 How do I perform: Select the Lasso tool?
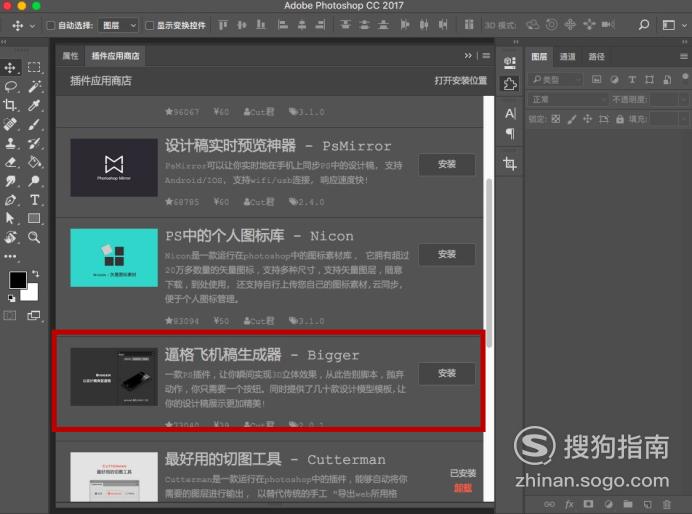point(10,86)
